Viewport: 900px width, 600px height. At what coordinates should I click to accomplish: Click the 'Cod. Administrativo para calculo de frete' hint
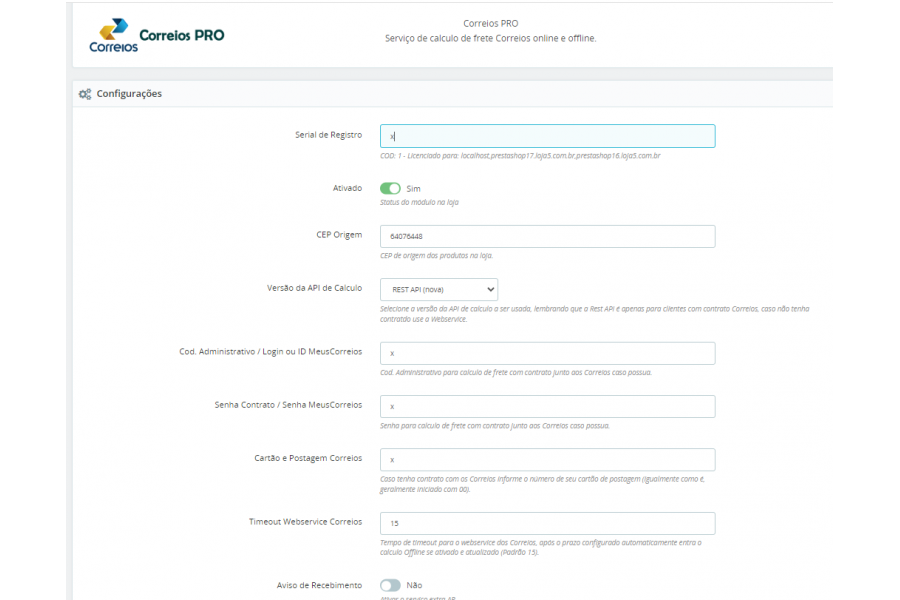[x=516, y=373]
